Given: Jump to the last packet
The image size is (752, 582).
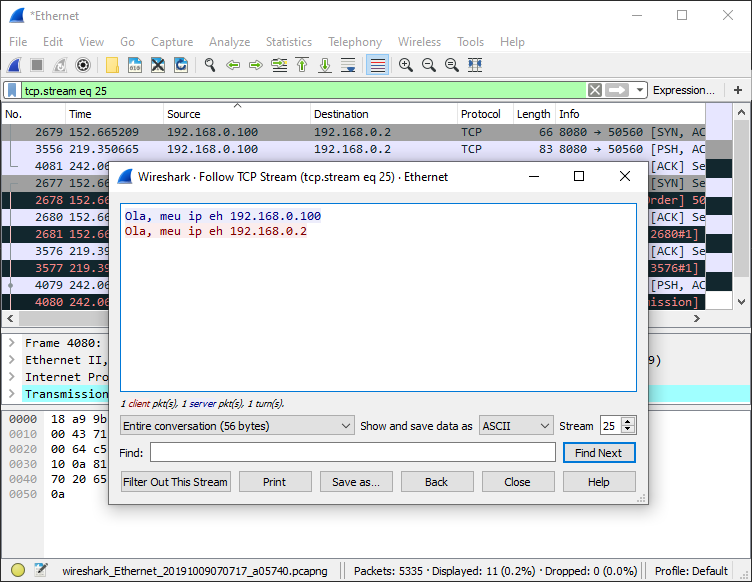Looking at the screenshot, I should click(x=325, y=65).
